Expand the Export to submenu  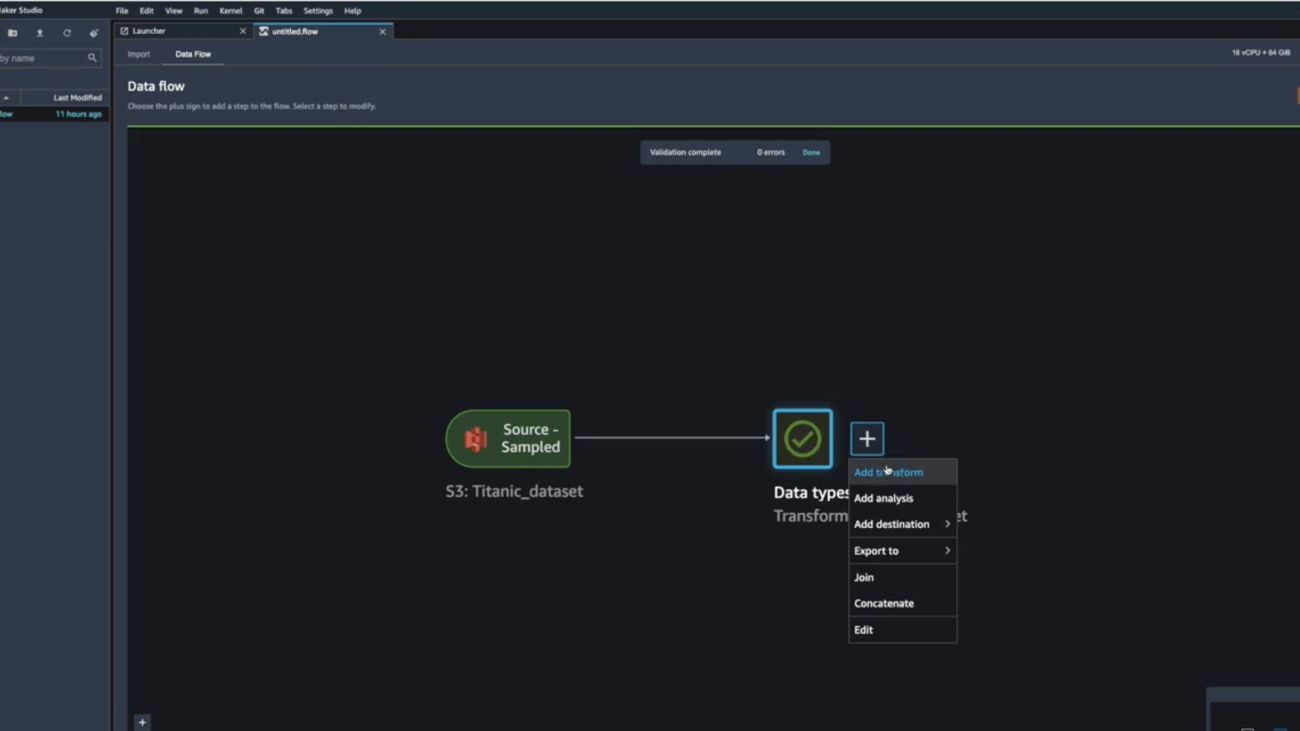coord(902,551)
